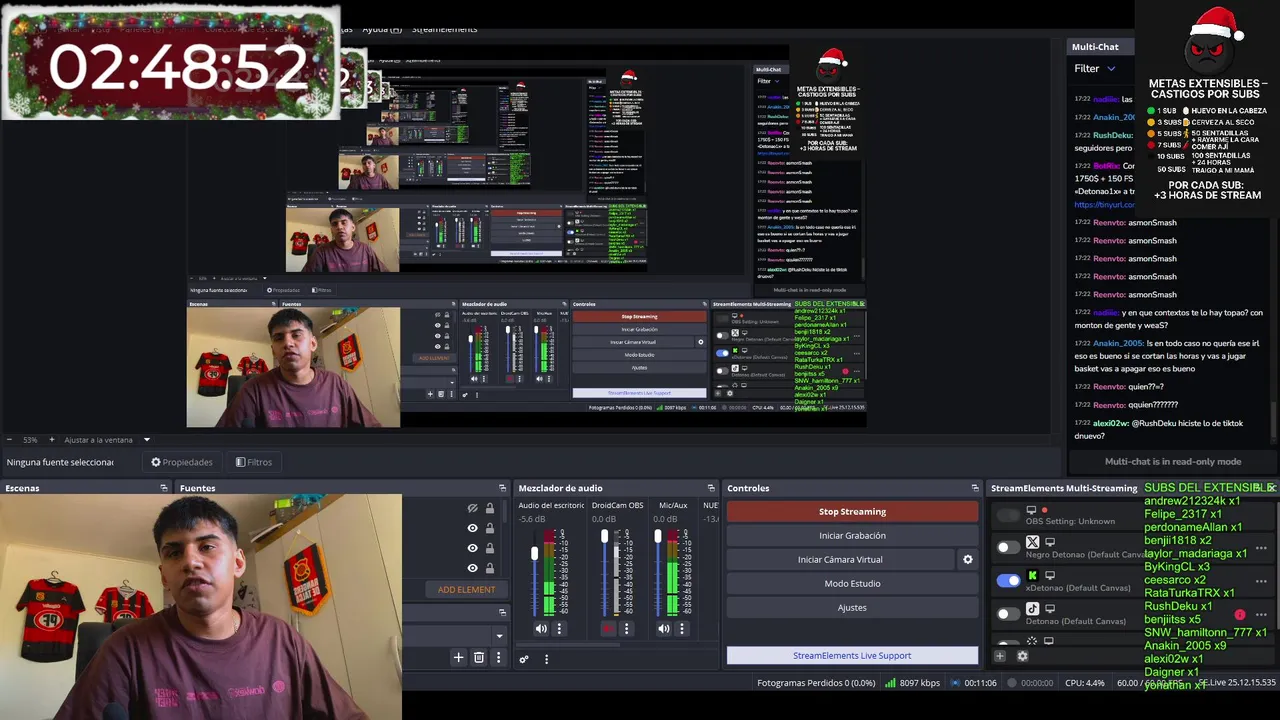Enable the Negro Detonao X stream toggle

point(1008,547)
